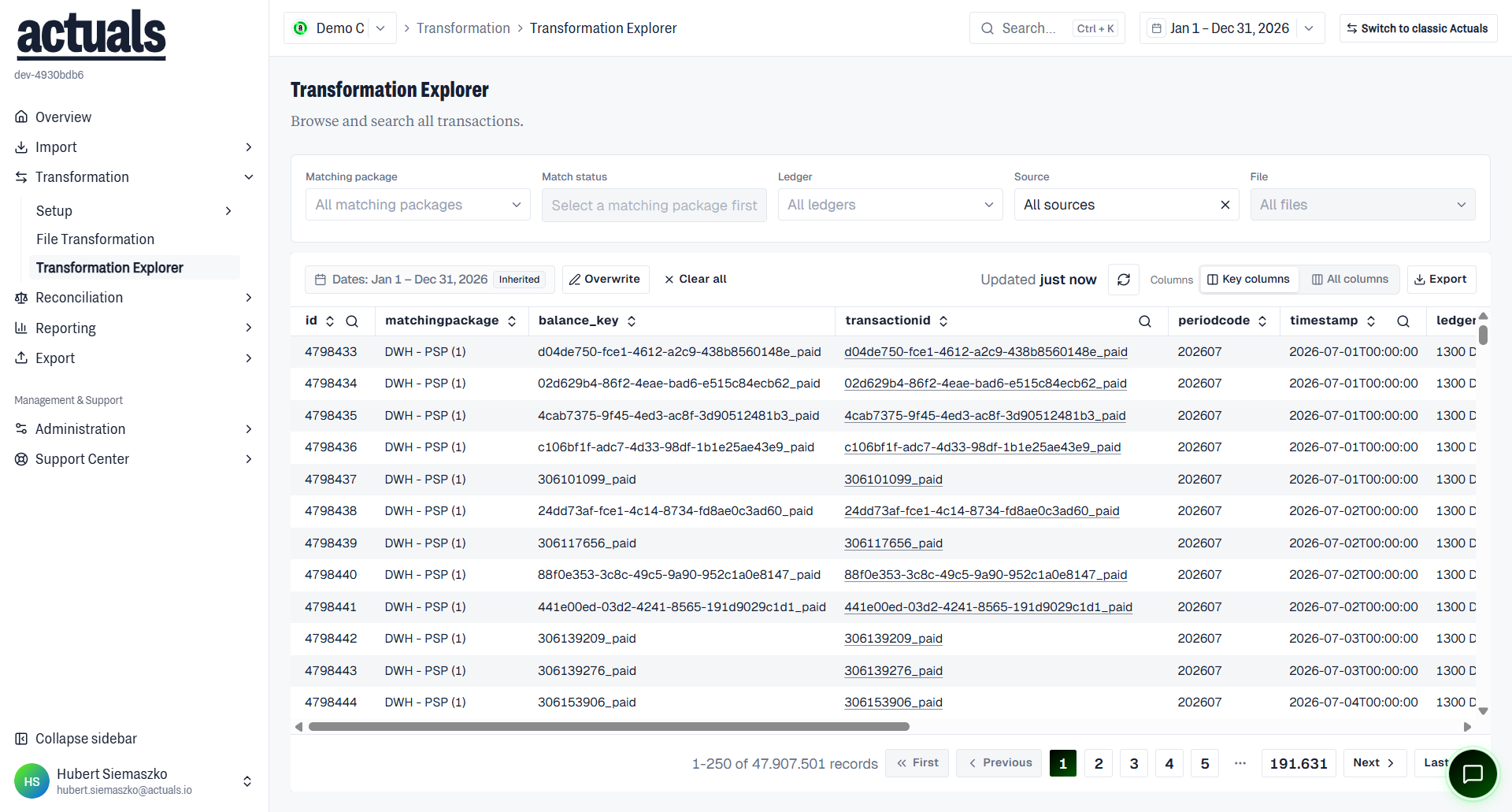Image resolution: width=1512 pixels, height=812 pixels.
Task: Go to the Next page
Action: [x=1375, y=763]
